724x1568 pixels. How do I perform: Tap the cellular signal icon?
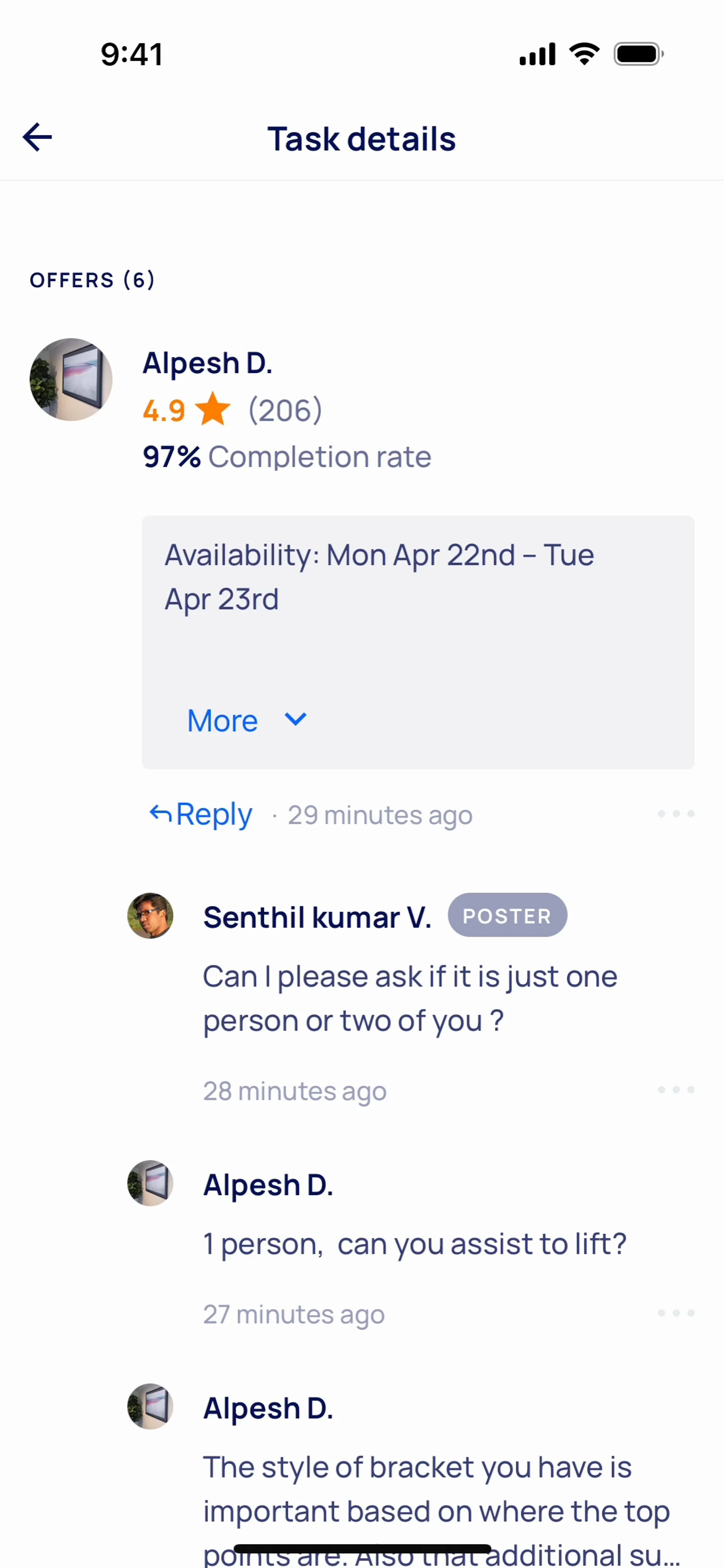[537, 54]
